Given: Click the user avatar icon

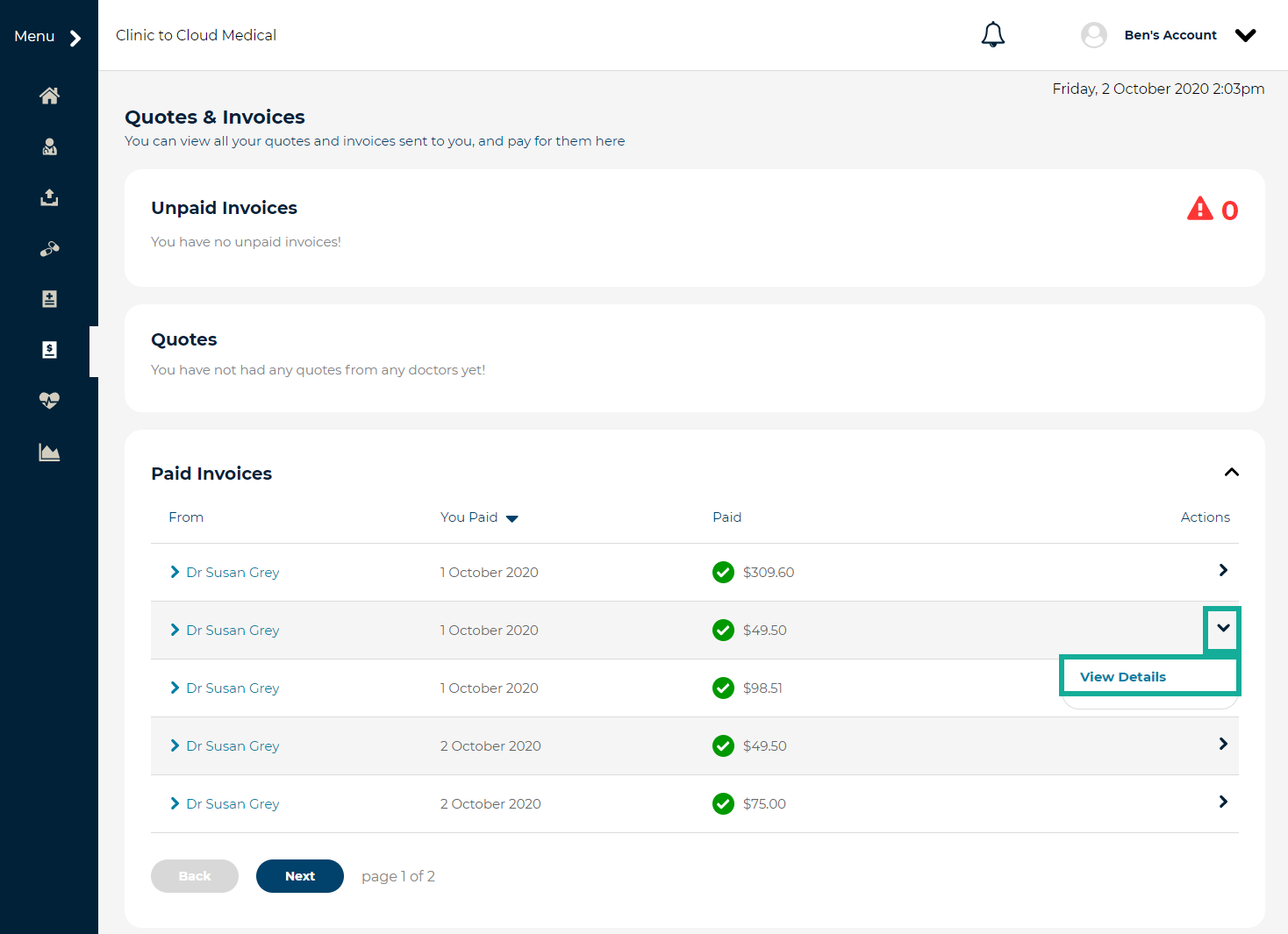Looking at the screenshot, I should coord(1093,35).
